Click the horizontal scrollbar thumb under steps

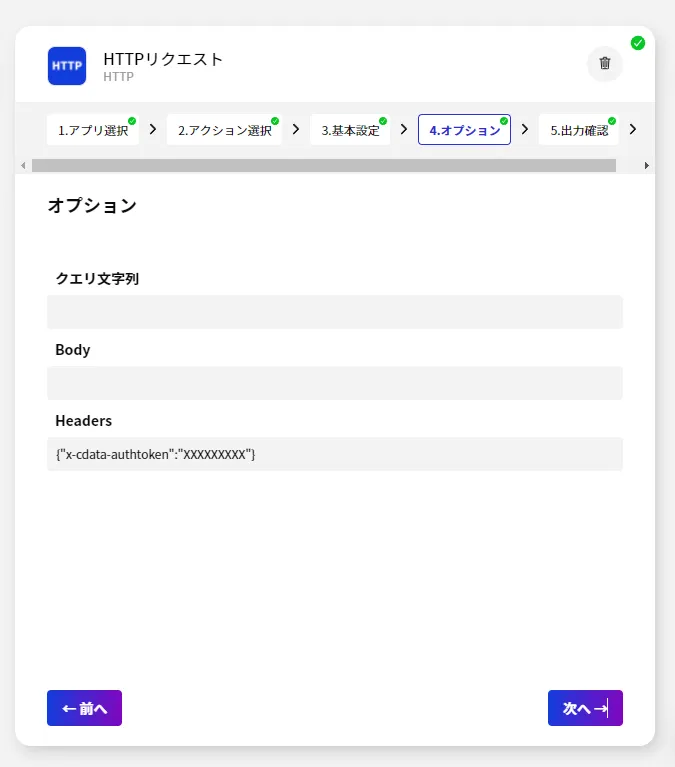(x=324, y=165)
